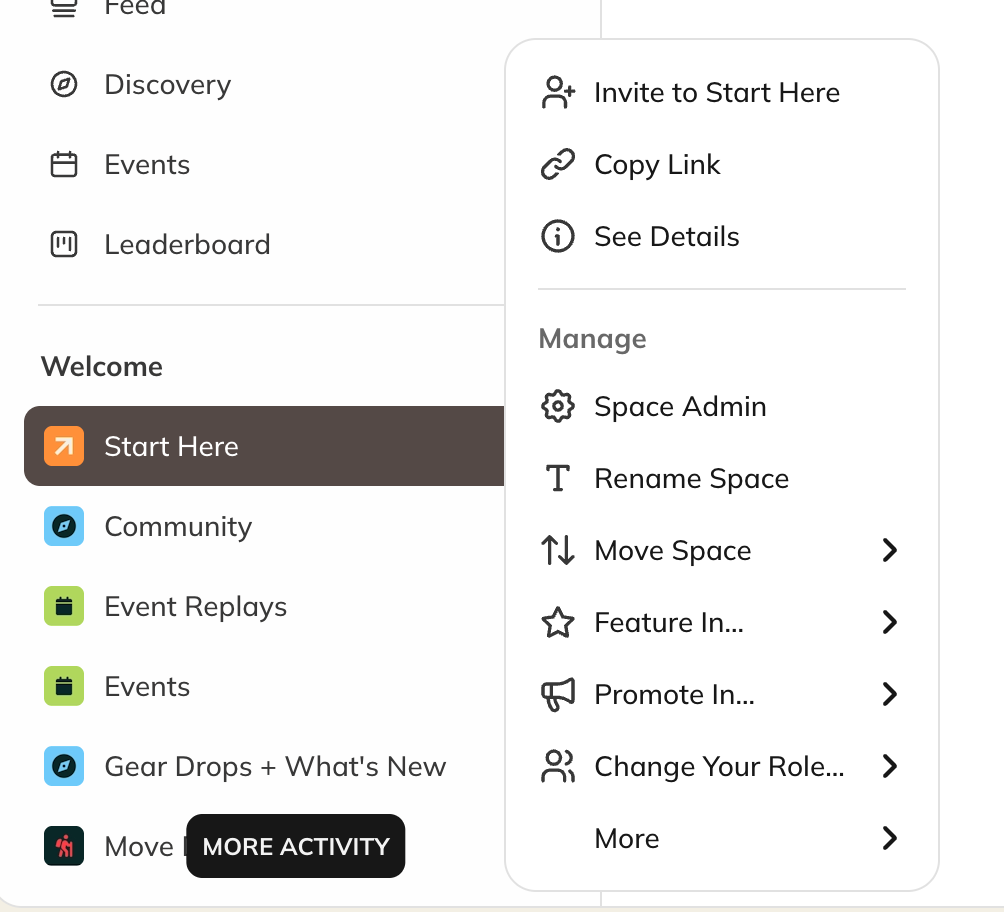Image resolution: width=1004 pixels, height=912 pixels.
Task: Click the Welcome section heading
Action: [x=102, y=366]
